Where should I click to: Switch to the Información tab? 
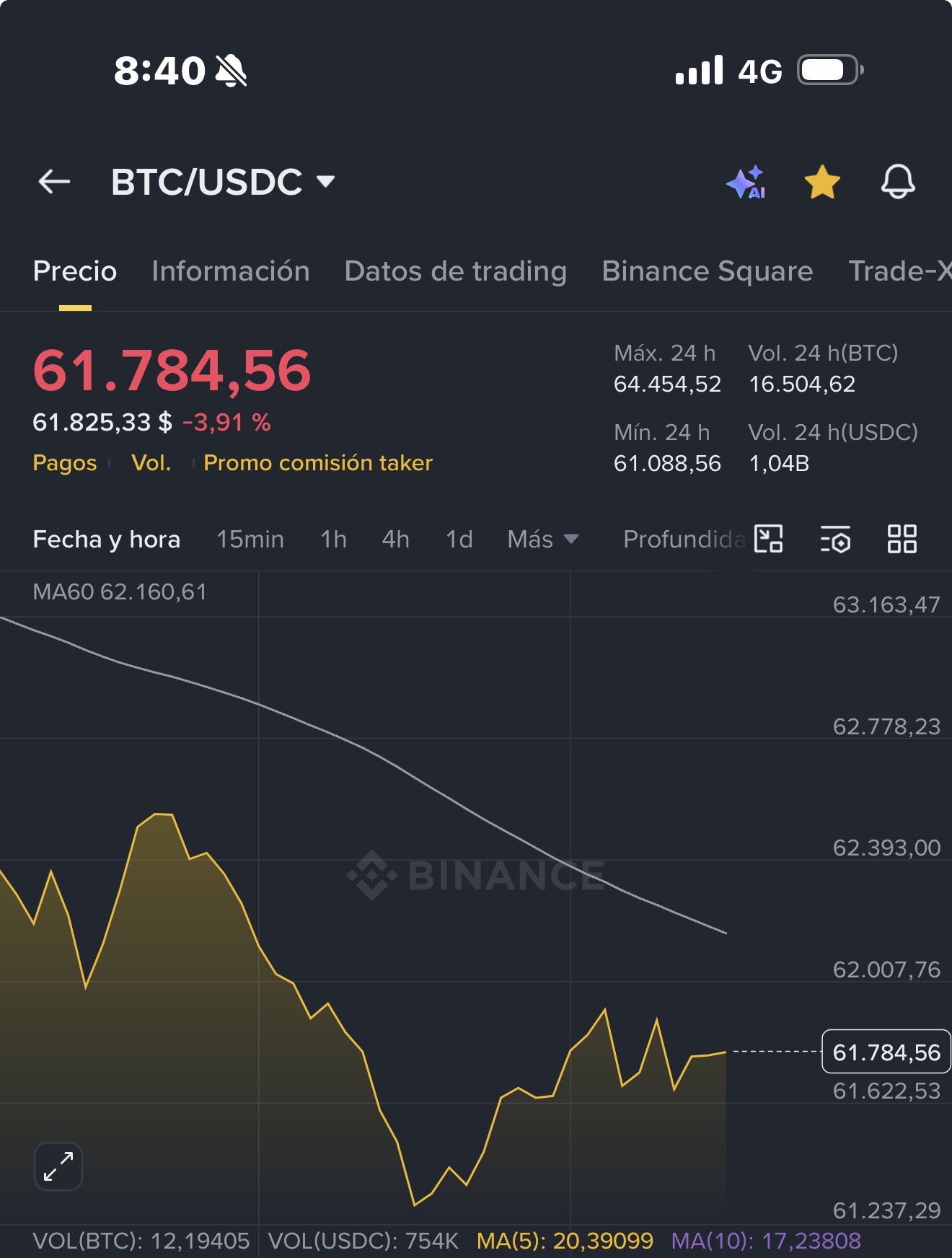pyautogui.click(x=231, y=271)
